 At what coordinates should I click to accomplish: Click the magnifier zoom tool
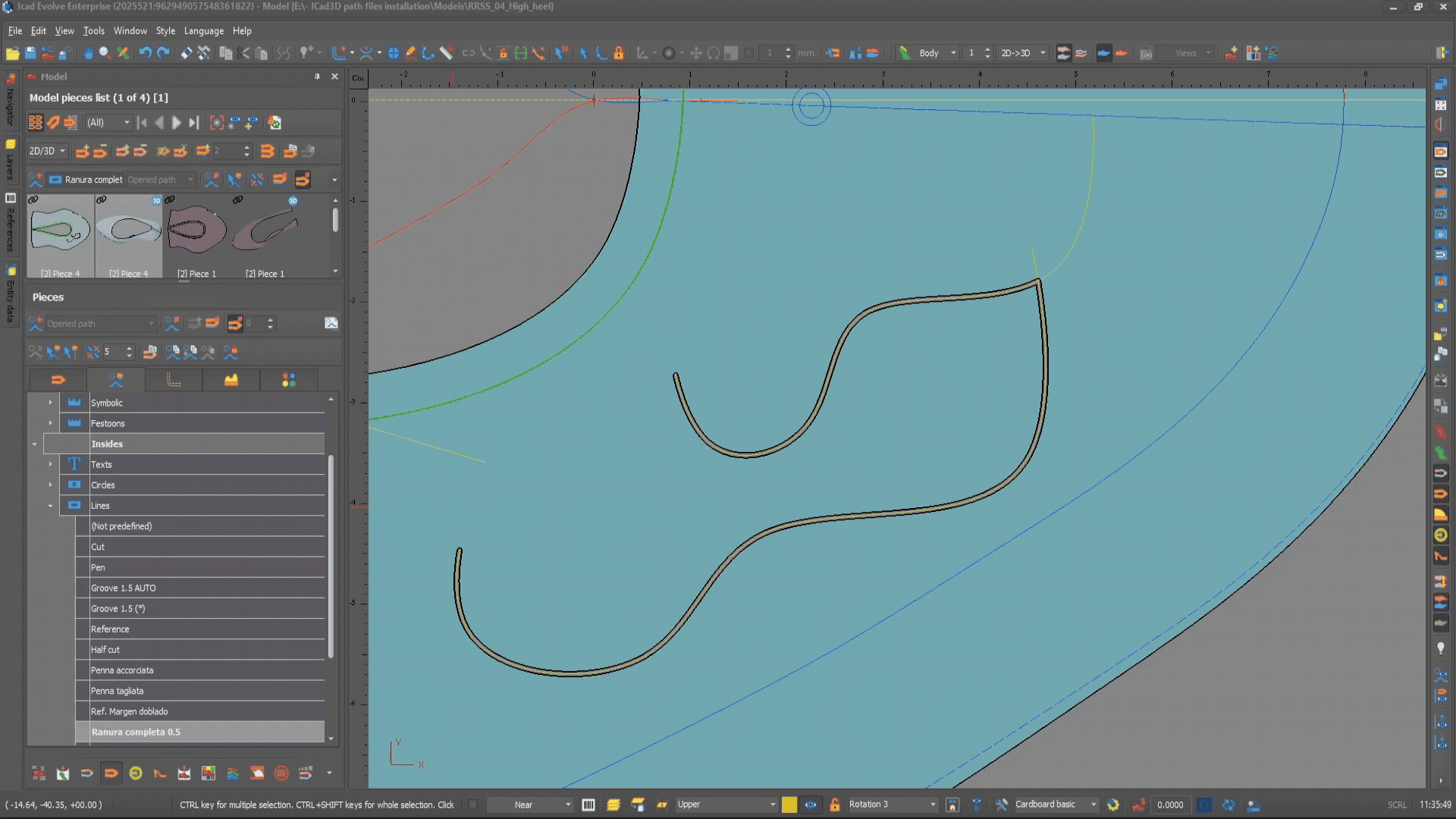click(105, 53)
